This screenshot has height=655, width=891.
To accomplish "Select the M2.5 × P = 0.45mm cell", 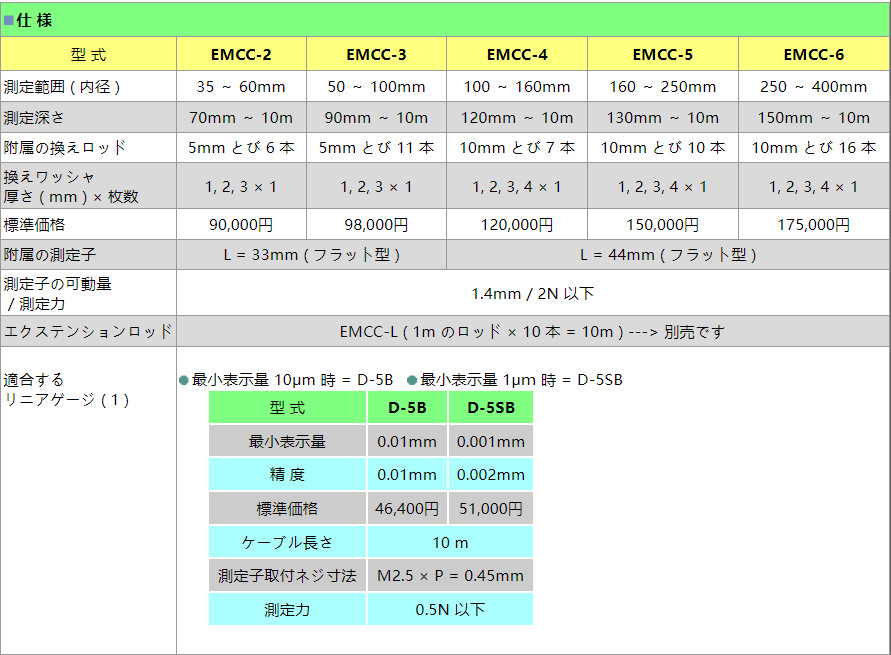I will 450,576.
